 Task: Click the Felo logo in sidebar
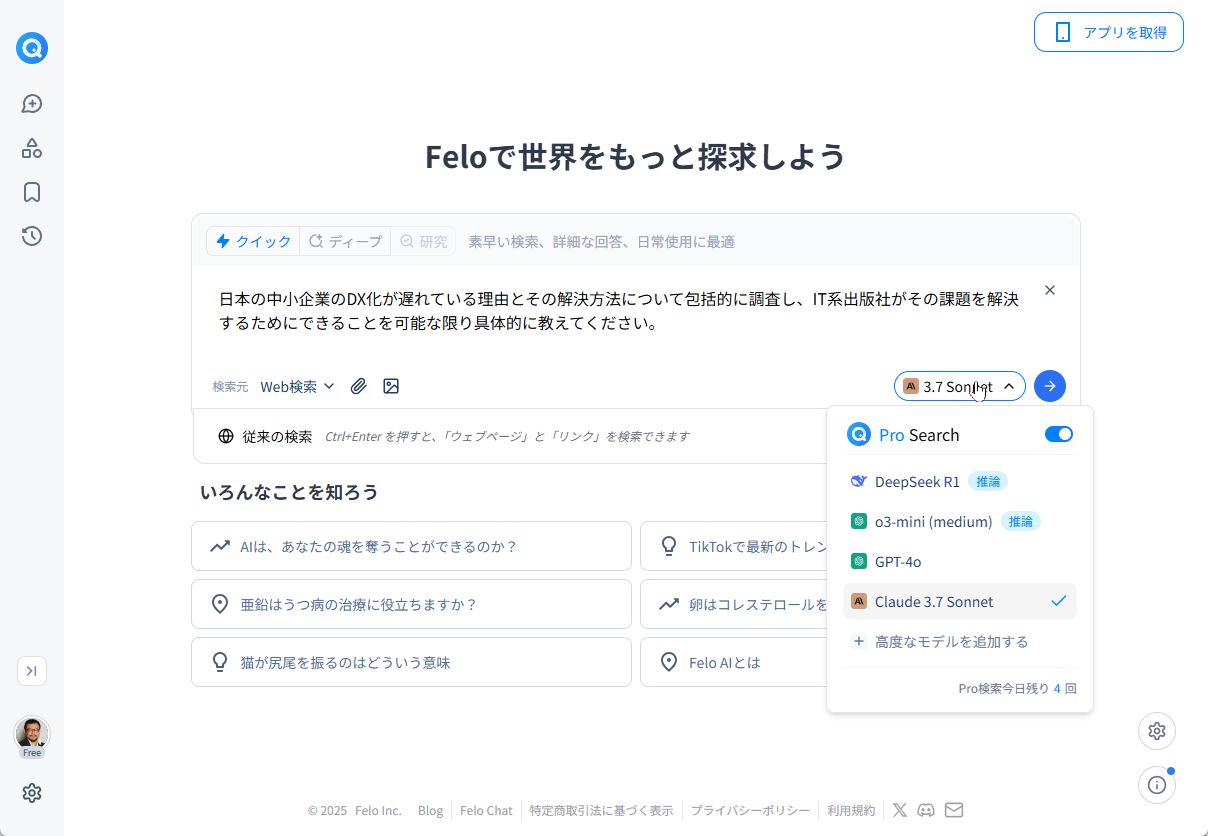32,48
